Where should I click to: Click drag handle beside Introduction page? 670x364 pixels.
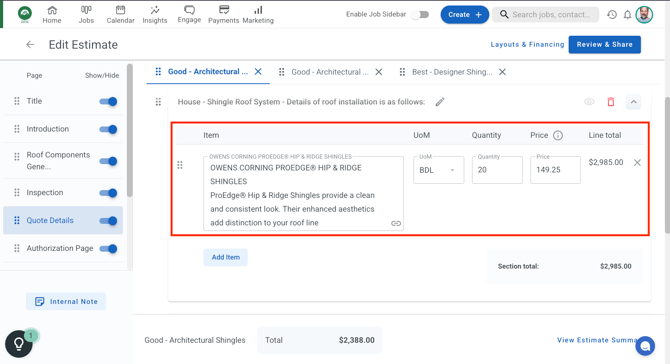click(17, 129)
